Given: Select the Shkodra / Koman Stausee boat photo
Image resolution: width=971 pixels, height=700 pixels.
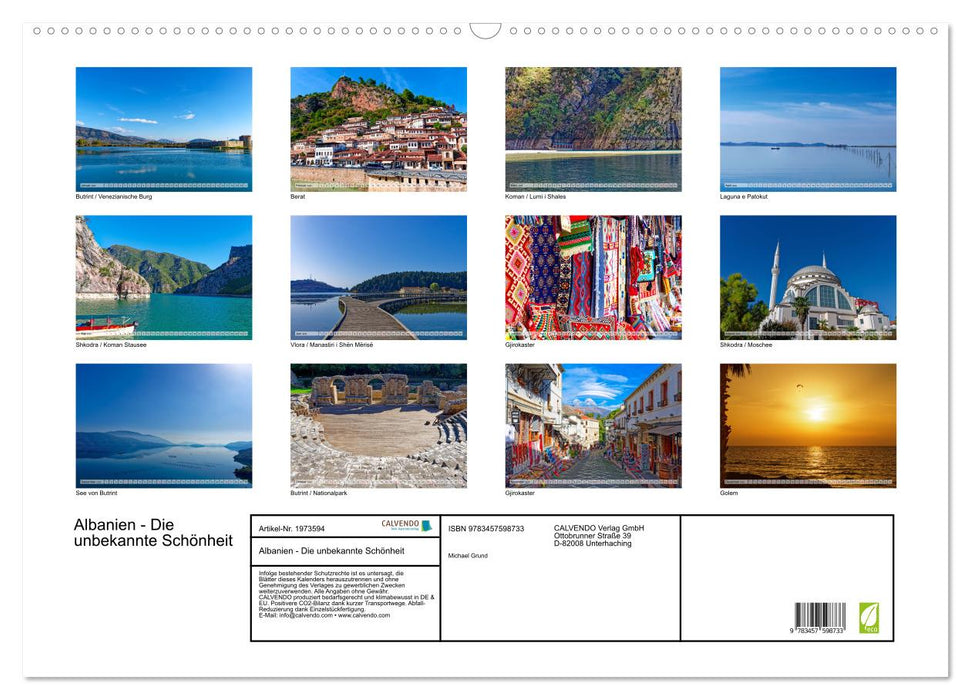Looking at the screenshot, I should click(x=163, y=277).
